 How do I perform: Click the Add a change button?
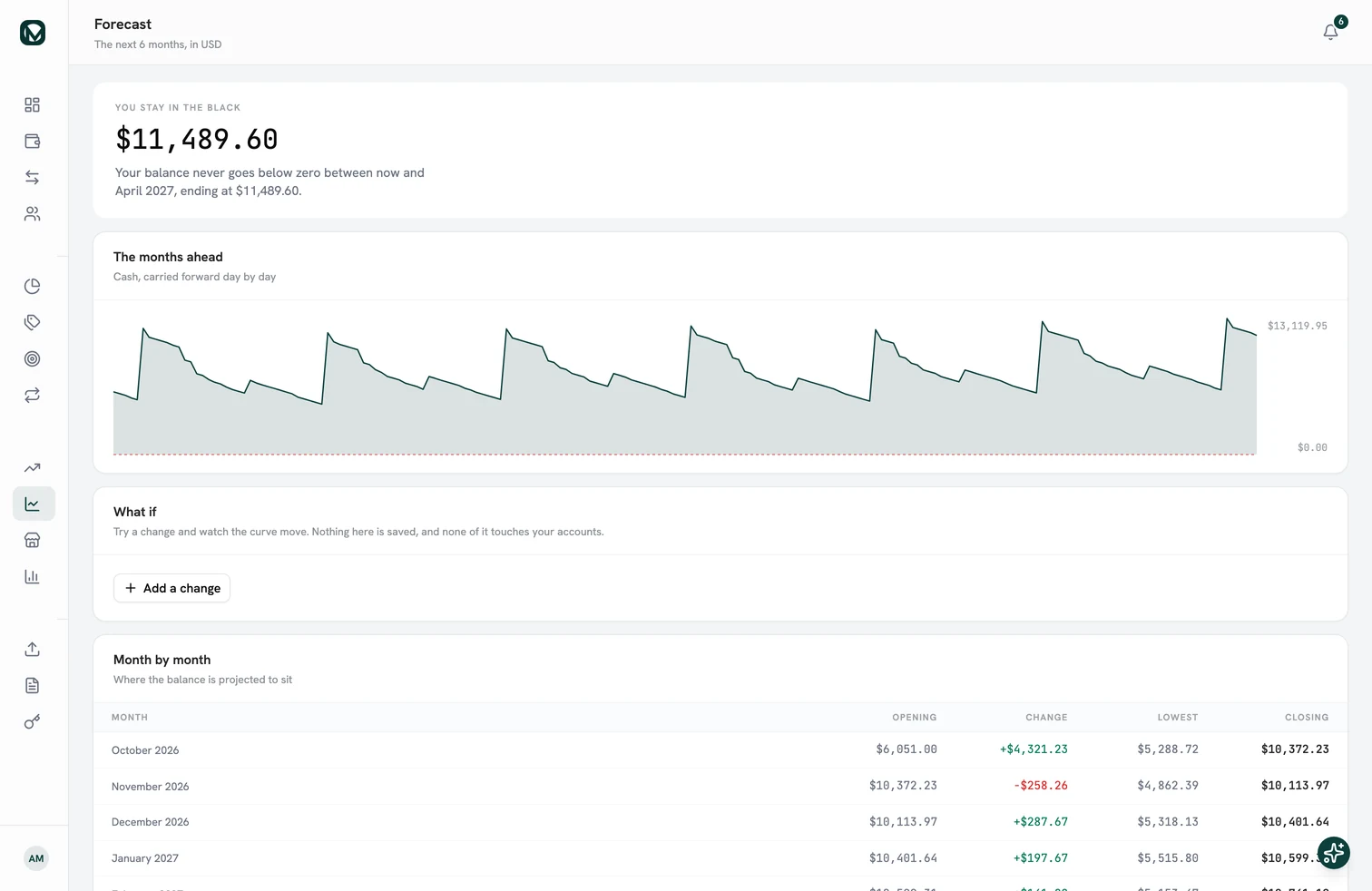171,588
